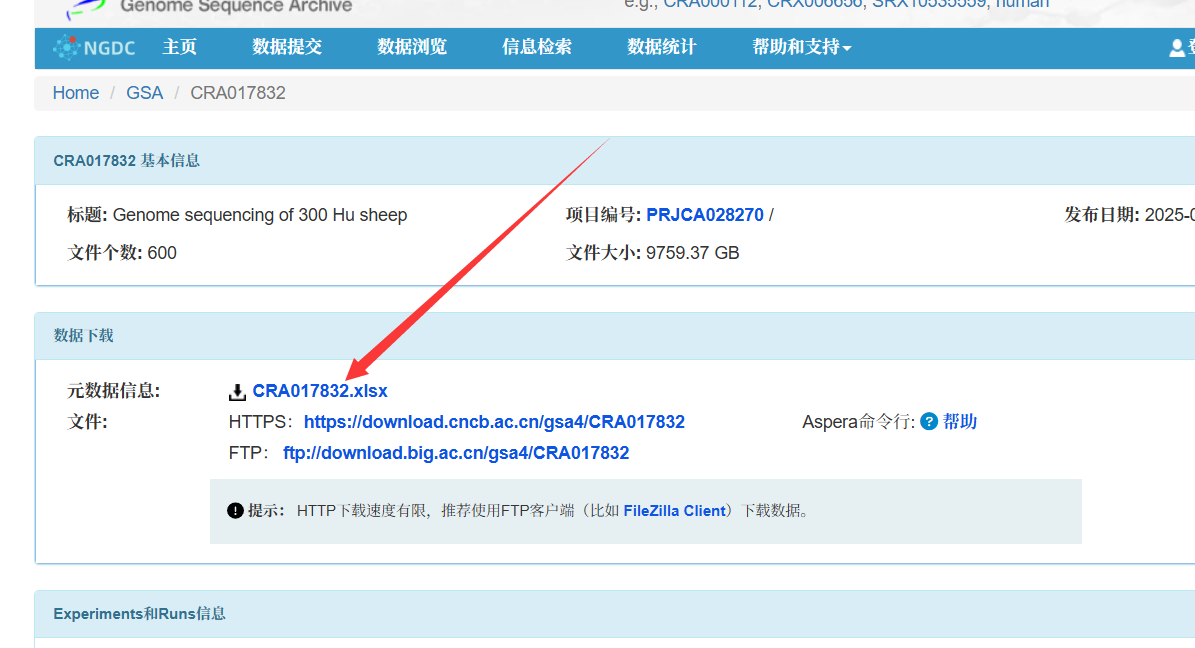The width and height of the screenshot is (1195, 648).
Task: Open the 数据浏览 menu item
Action: click(x=412, y=47)
